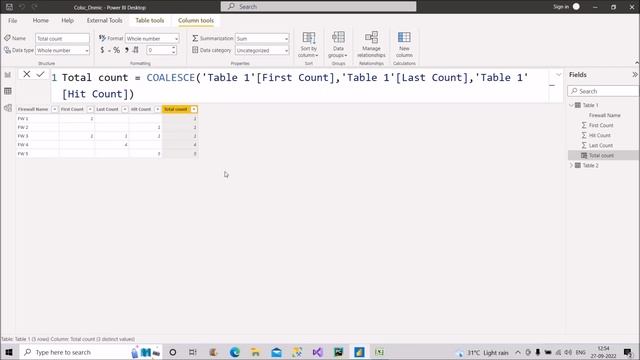The height and width of the screenshot is (360, 640).
Task: Switch to Report view icon in sidebar
Action: [x=8, y=75]
